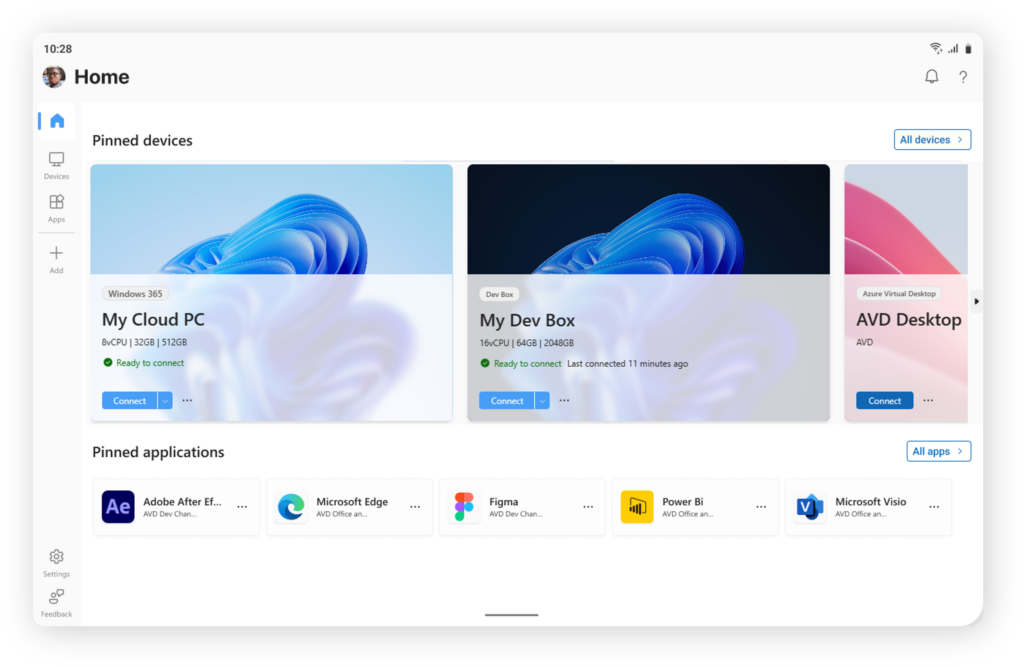Click Ready to connect status on My Cloud PC
This screenshot has width=1024, height=667.
(x=144, y=363)
